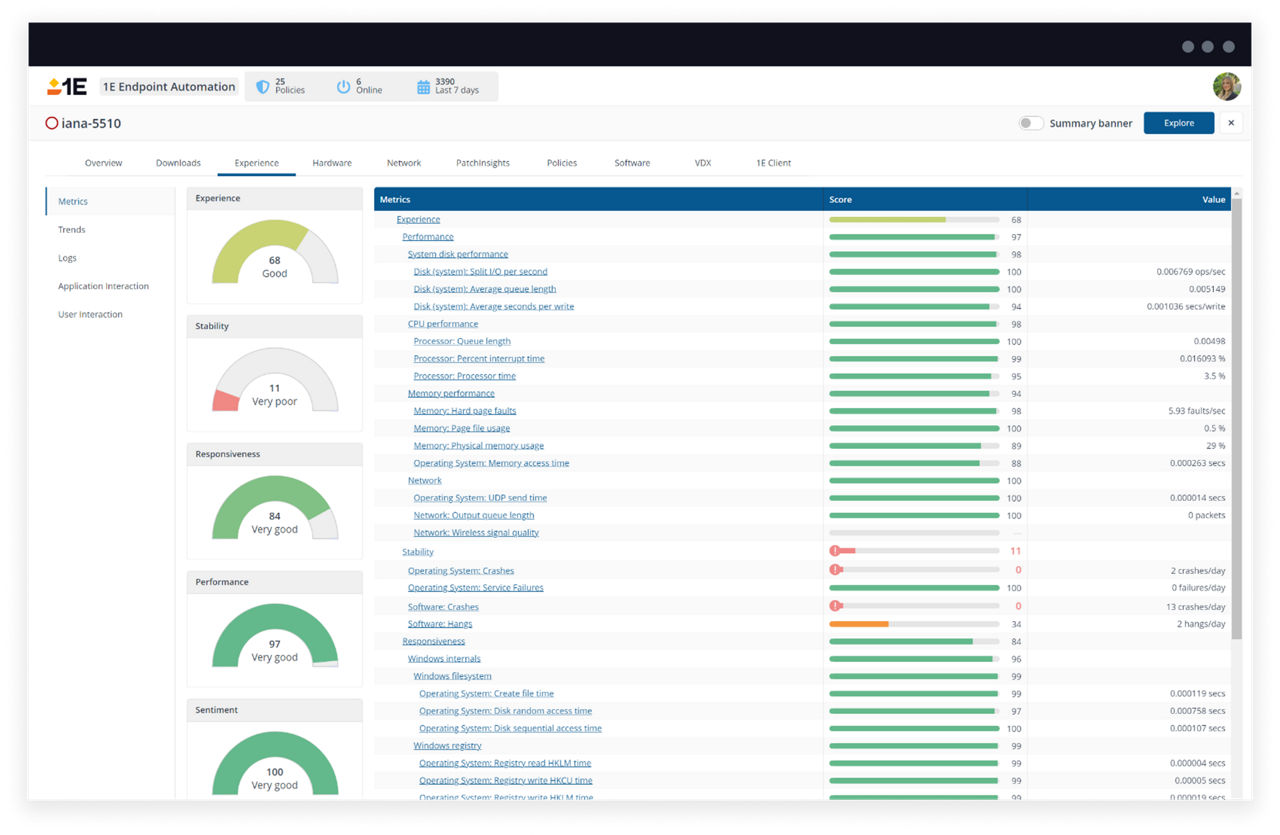Open the Windows registry link
Screen dimensions: 1280x835
coord(447,746)
